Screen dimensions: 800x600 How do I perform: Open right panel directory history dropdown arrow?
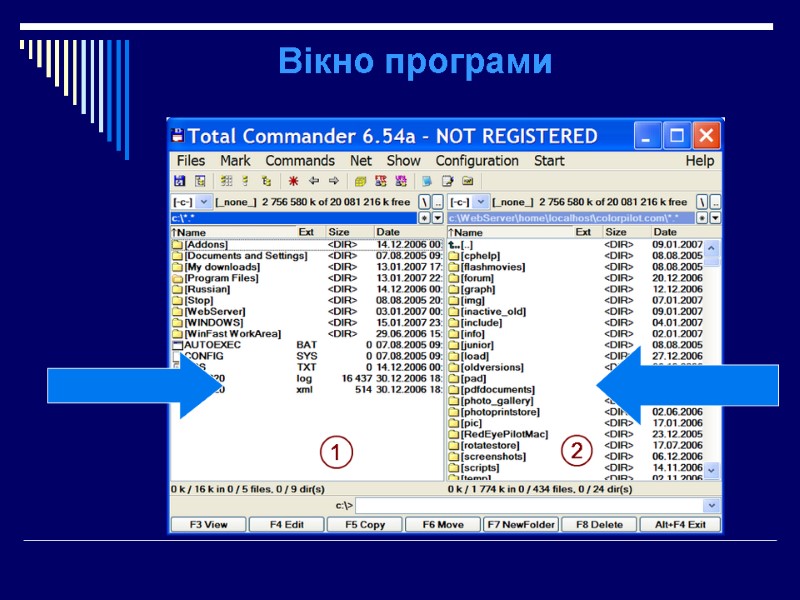tap(715, 218)
